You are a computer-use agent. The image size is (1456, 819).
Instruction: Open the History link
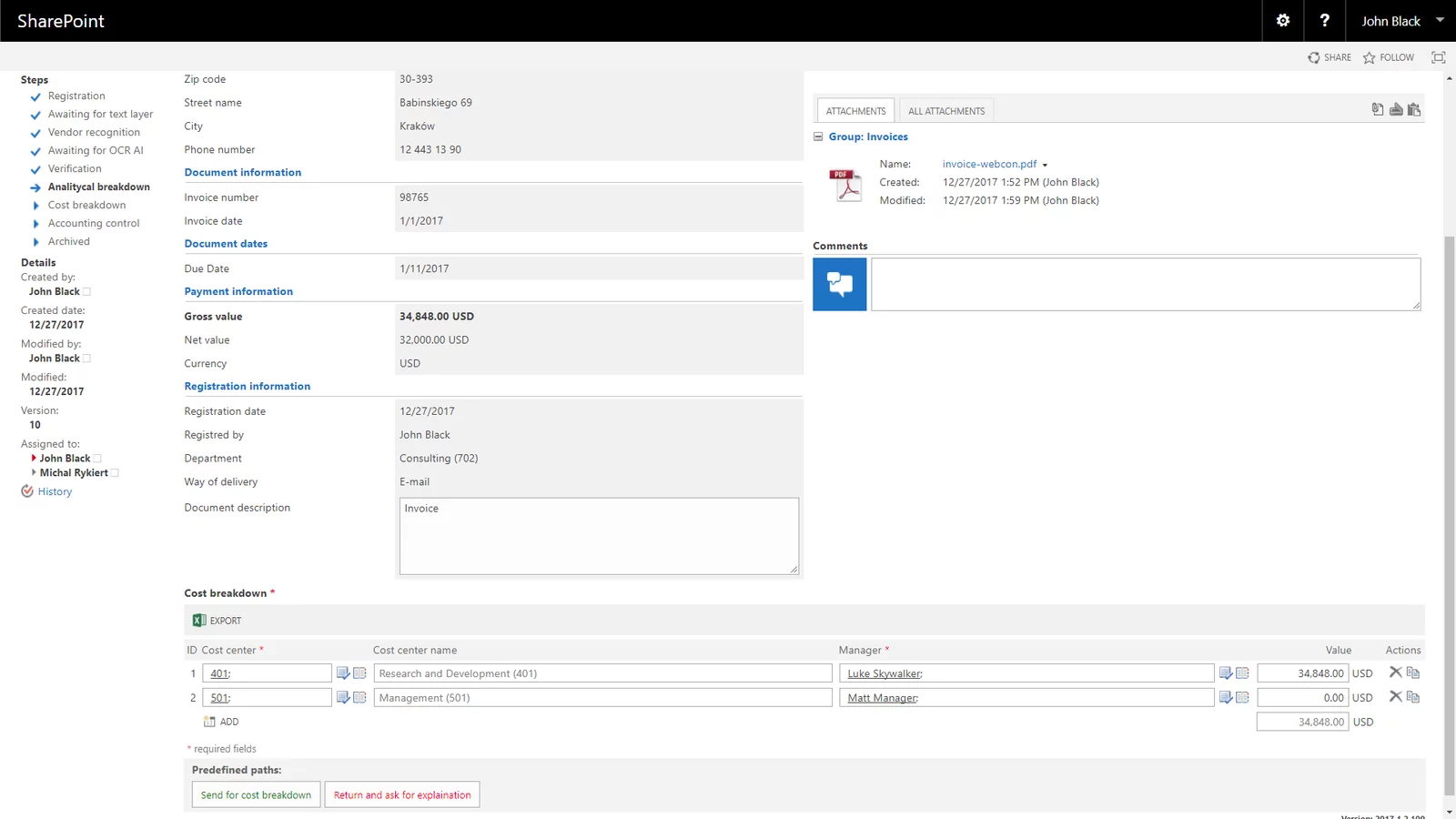tap(55, 491)
